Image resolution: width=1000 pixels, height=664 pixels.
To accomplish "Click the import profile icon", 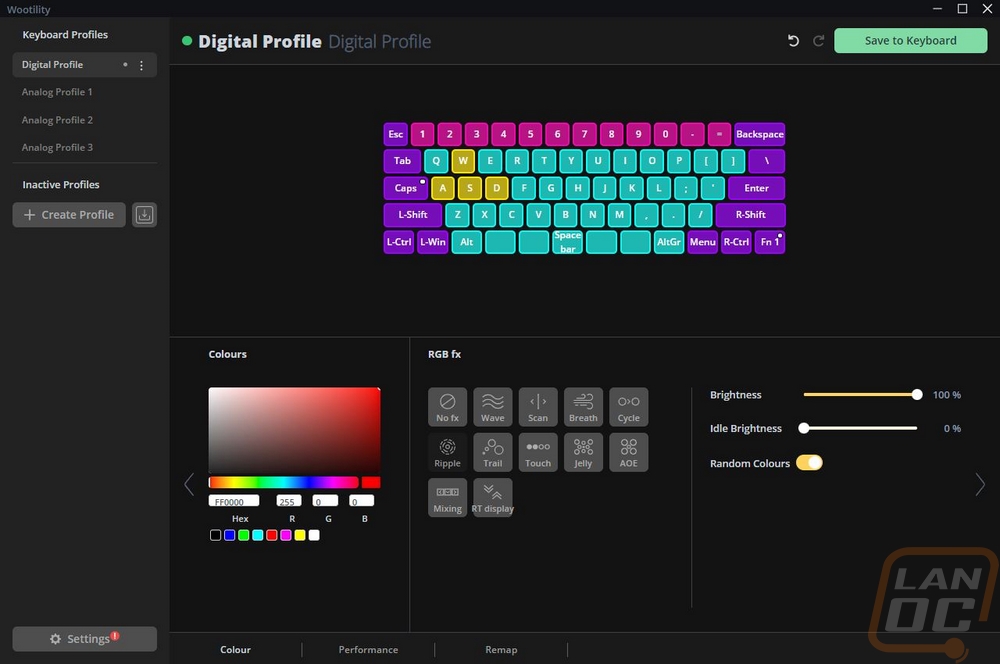I will [x=145, y=215].
